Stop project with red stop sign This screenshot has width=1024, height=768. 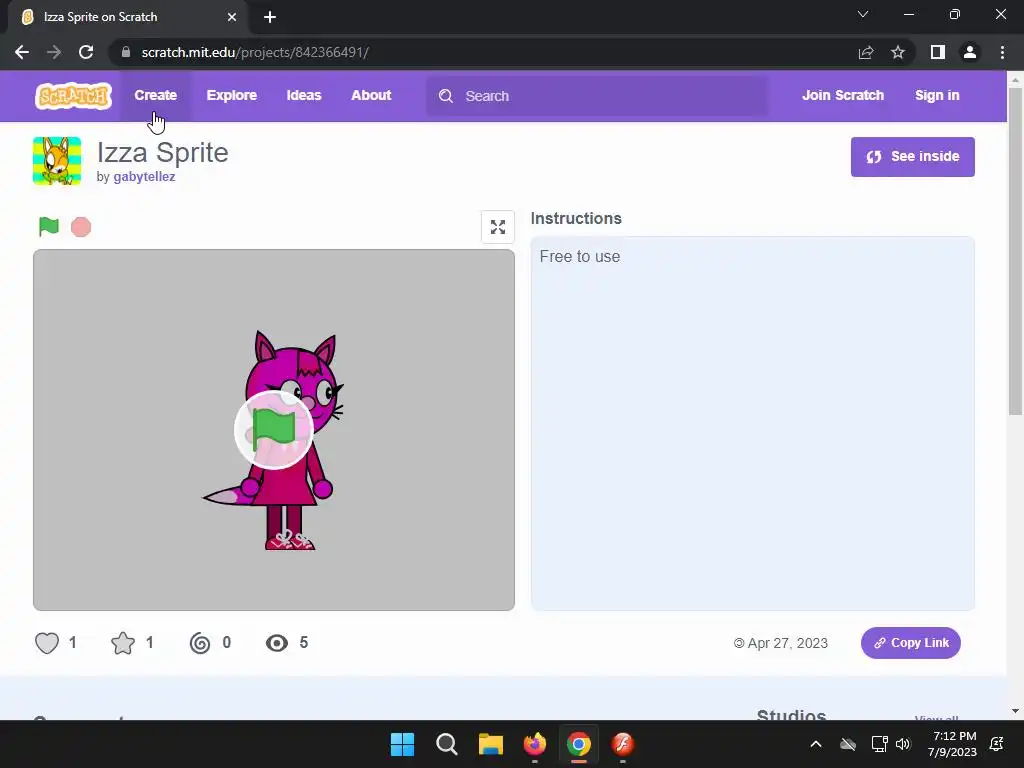(x=81, y=227)
